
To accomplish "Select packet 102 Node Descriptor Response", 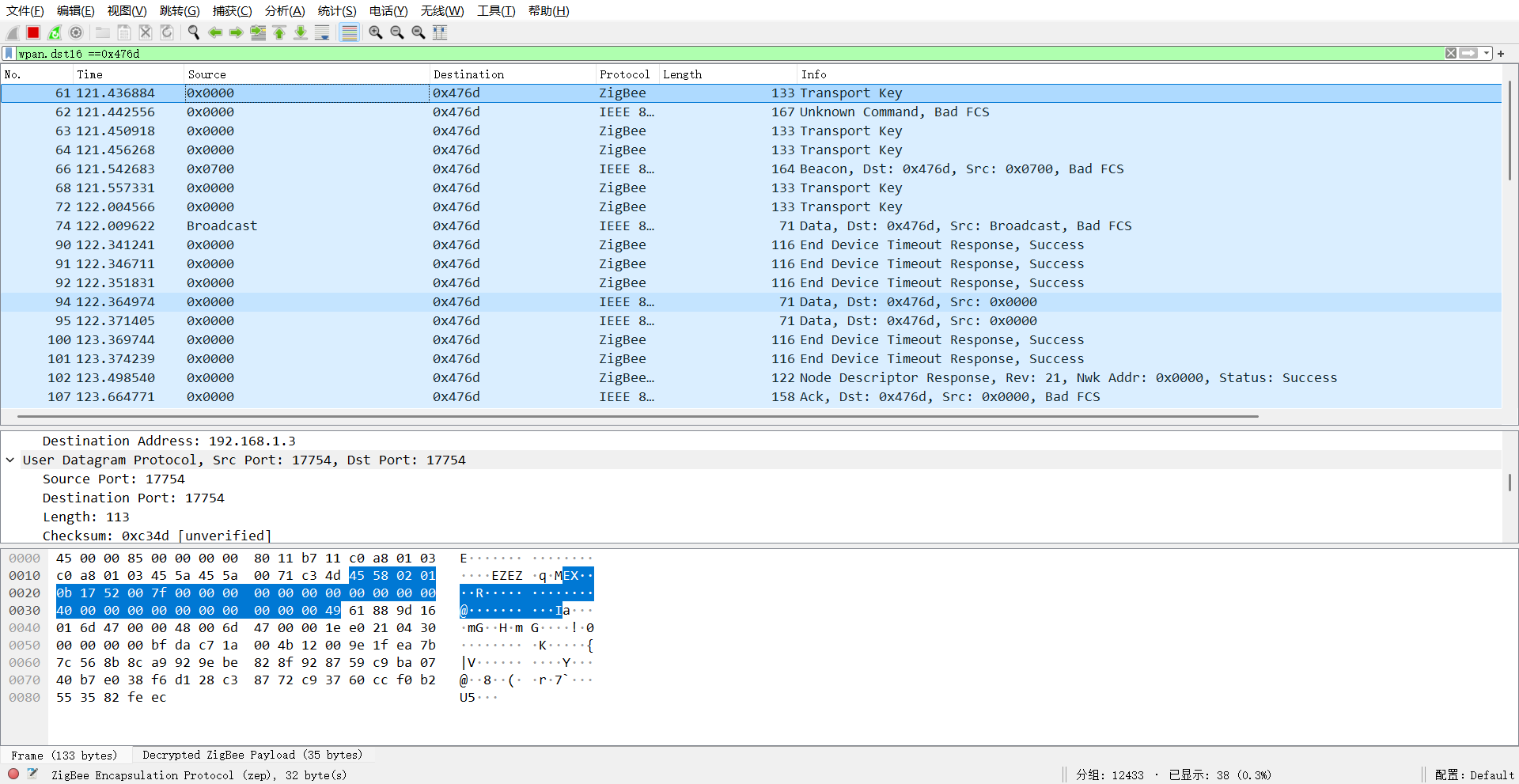I will [751, 377].
